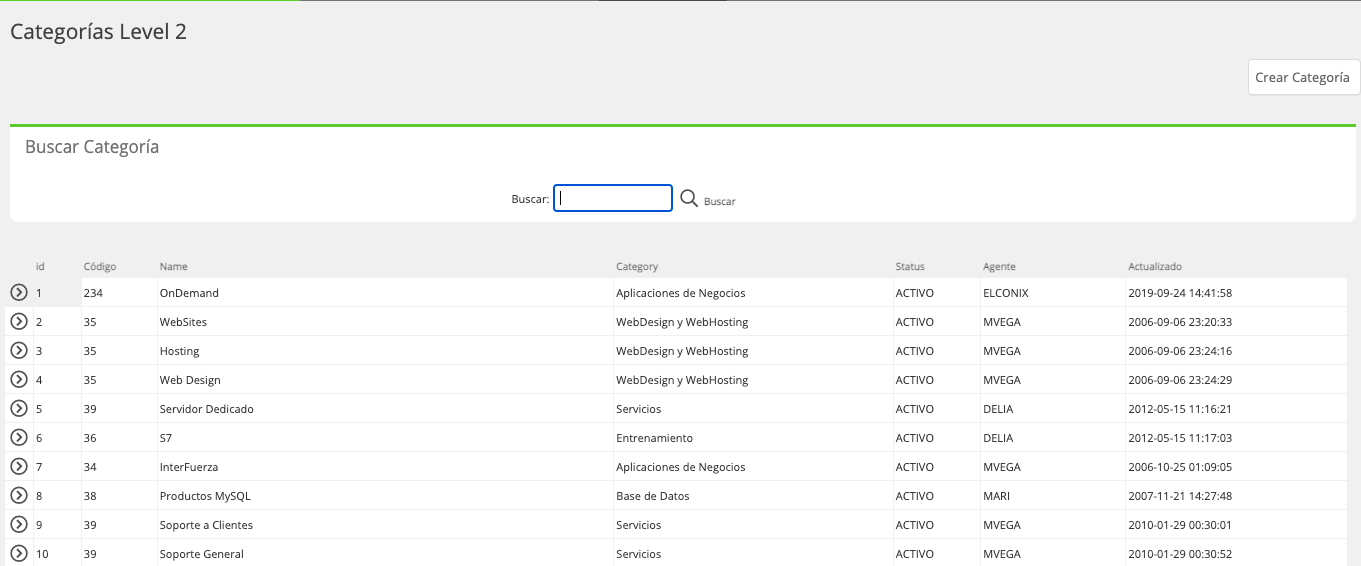The image size is (1361, 566).
Task: Click the Categorías Level 2 page title
Action: click(98, 32)
